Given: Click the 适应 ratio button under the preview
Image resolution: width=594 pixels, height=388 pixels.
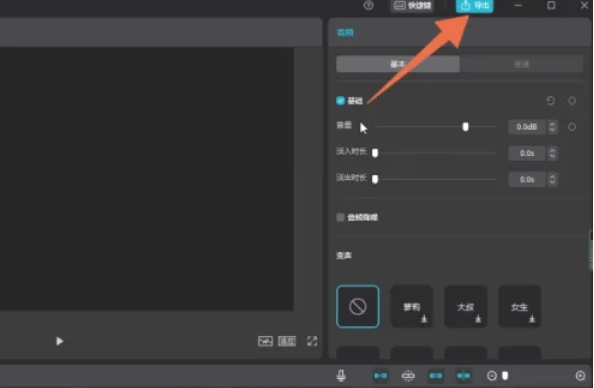Looking at the screenshot, I should click(x=287, y=341).
